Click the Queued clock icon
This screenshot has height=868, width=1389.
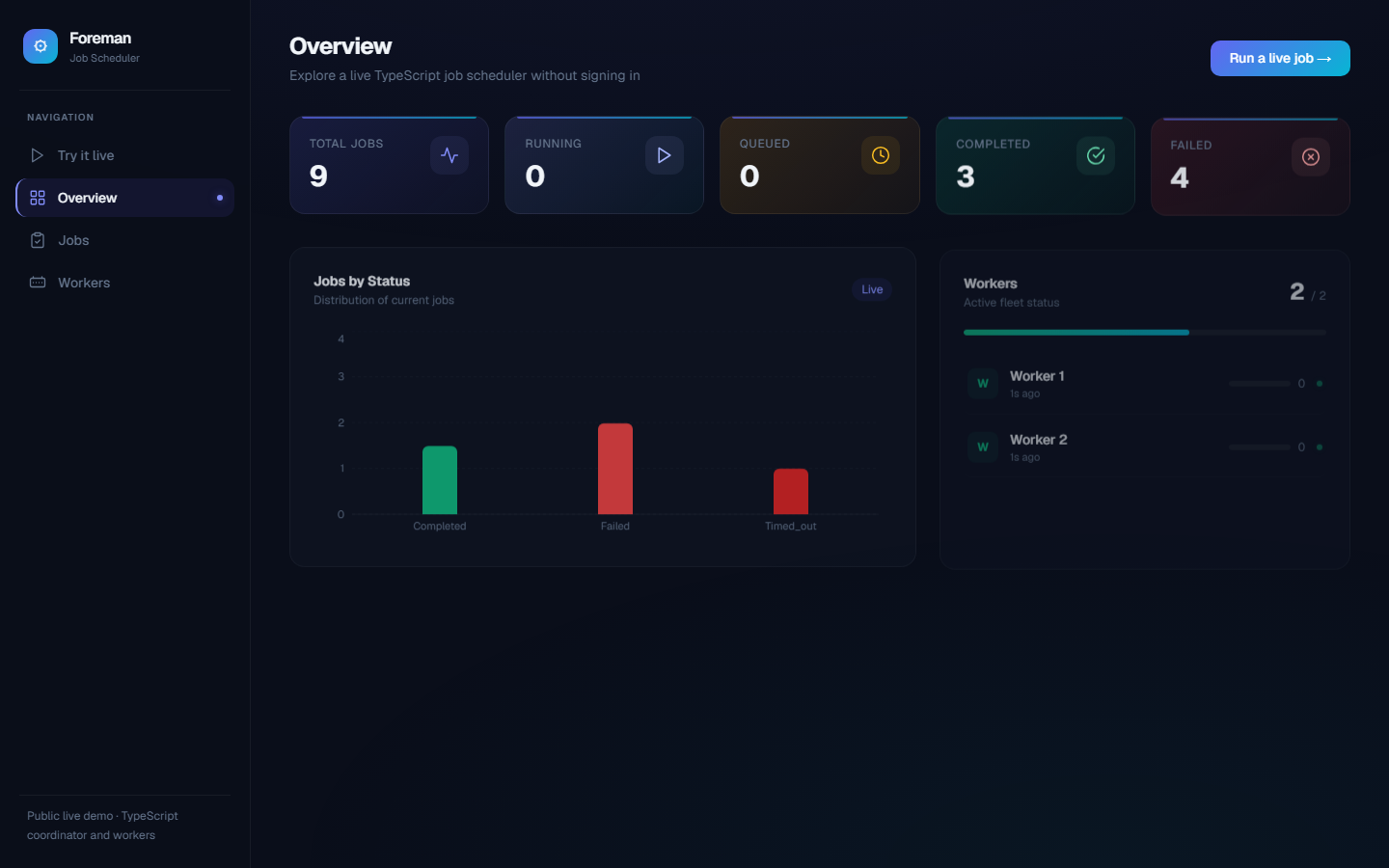point(881,155)
